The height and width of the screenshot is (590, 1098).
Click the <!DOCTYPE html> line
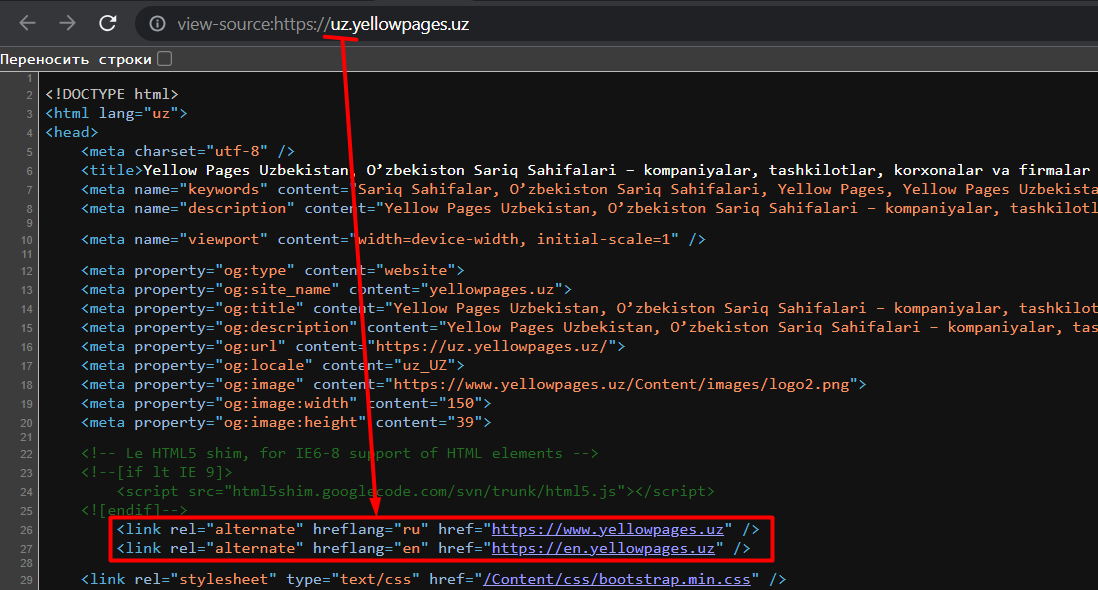coord(112,94)
